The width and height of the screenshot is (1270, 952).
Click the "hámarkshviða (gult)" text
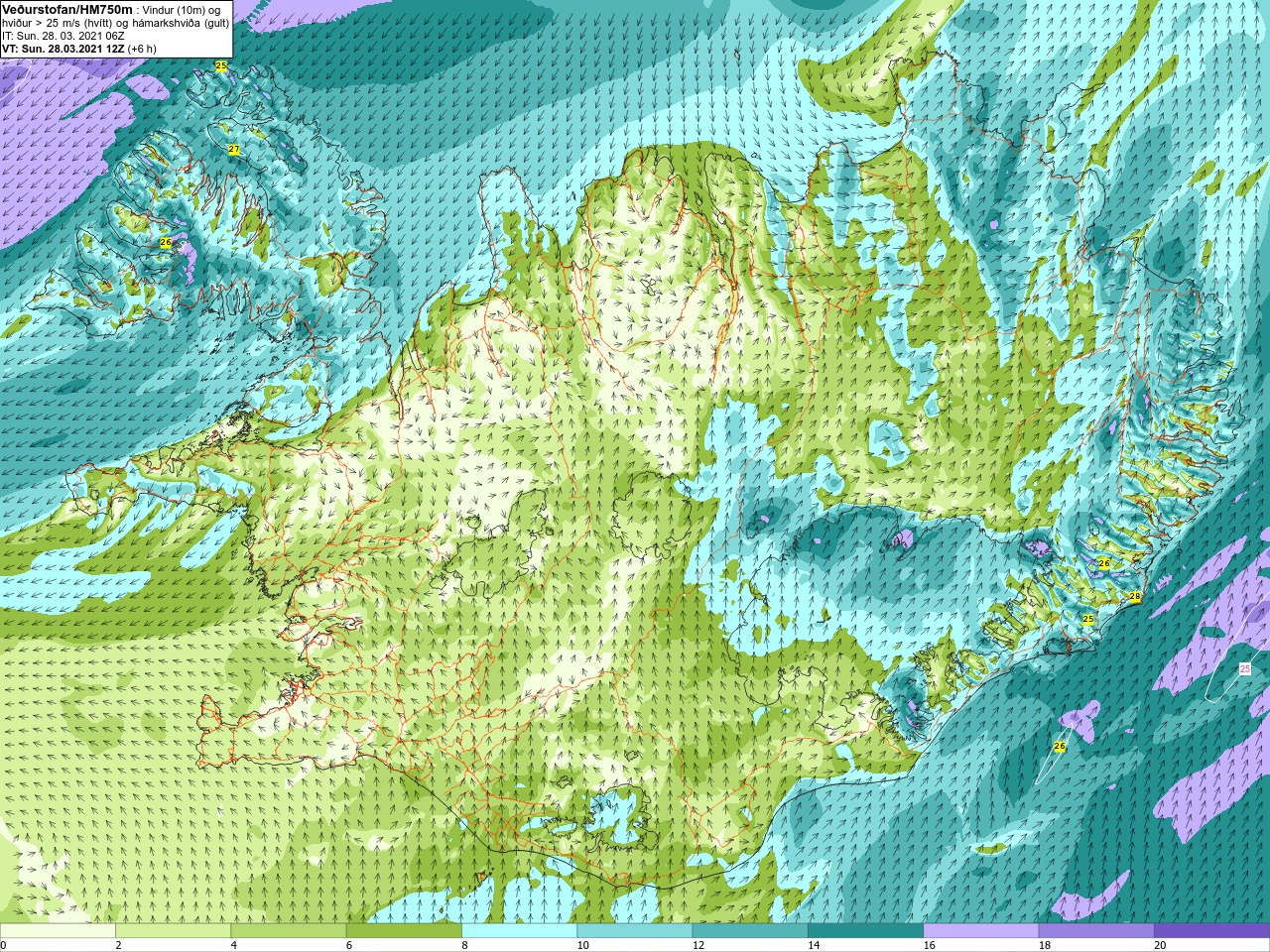pos(181,23)
